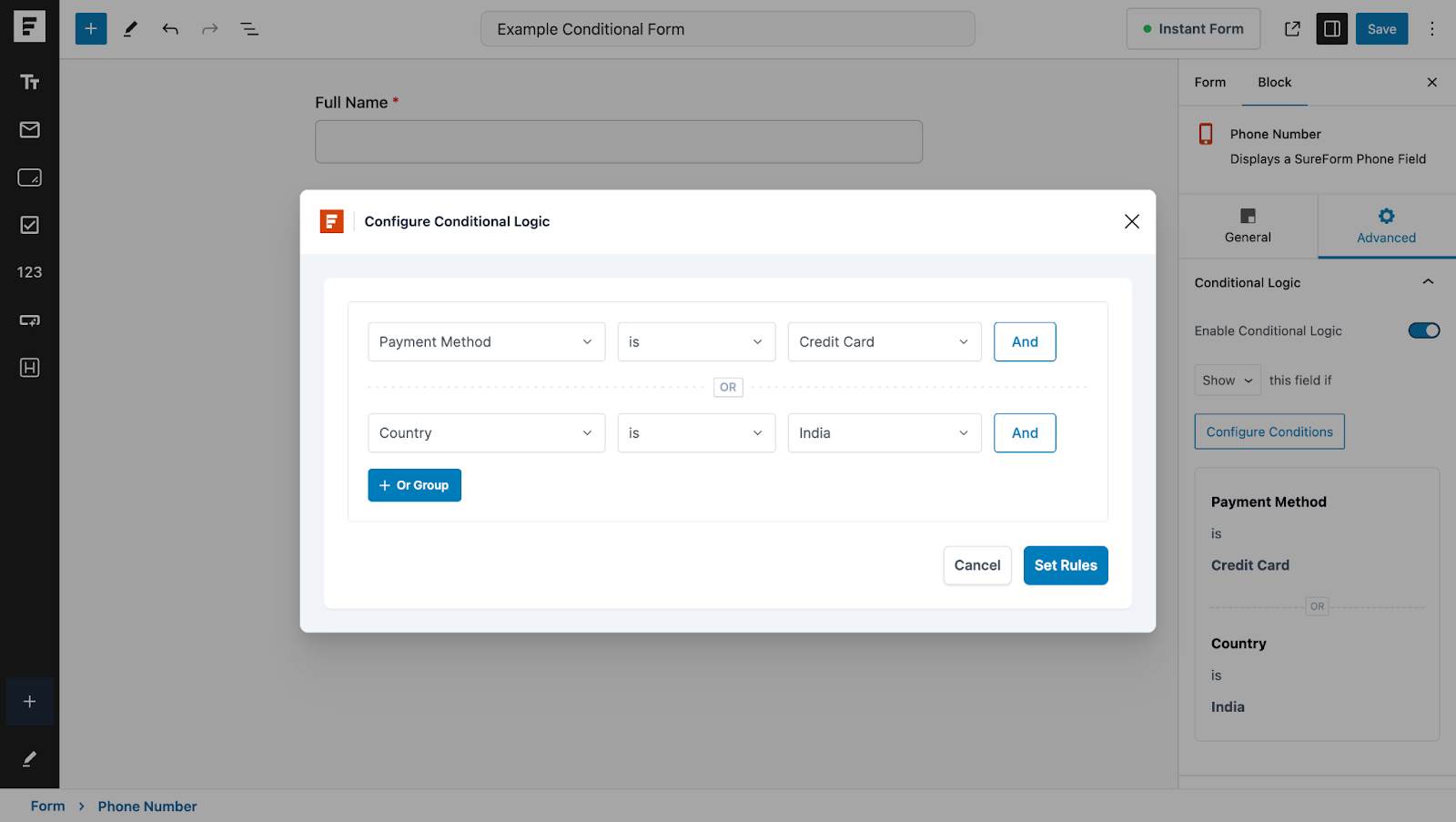Viewport: 1456px width, 822px height.
Task: Switch to the Form tab
Action: (x=1209, y=82)
